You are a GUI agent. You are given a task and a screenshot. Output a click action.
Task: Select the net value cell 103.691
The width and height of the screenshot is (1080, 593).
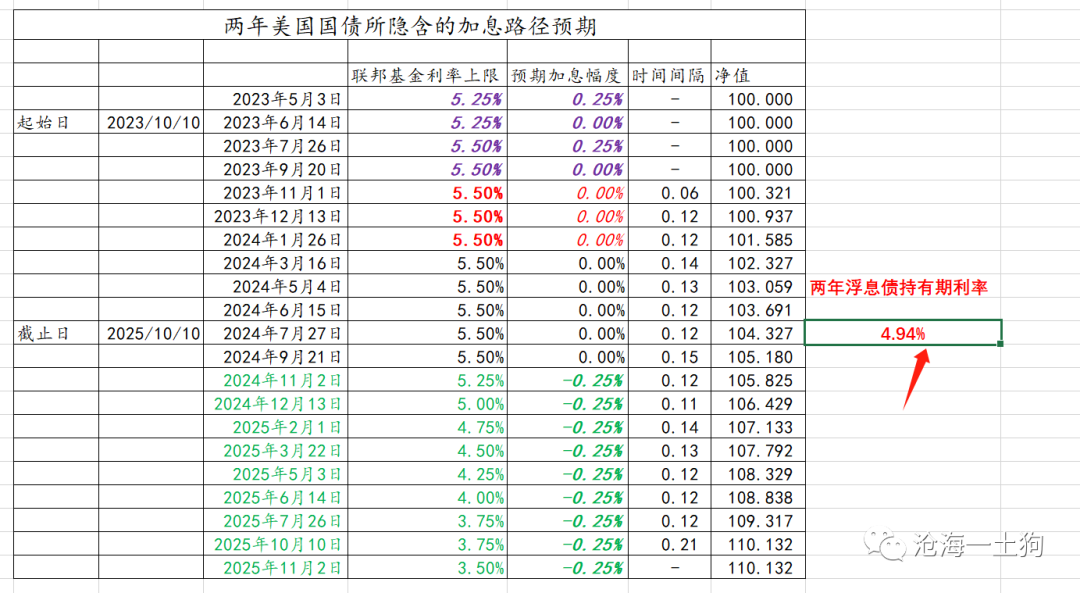(x=758, y=310)
